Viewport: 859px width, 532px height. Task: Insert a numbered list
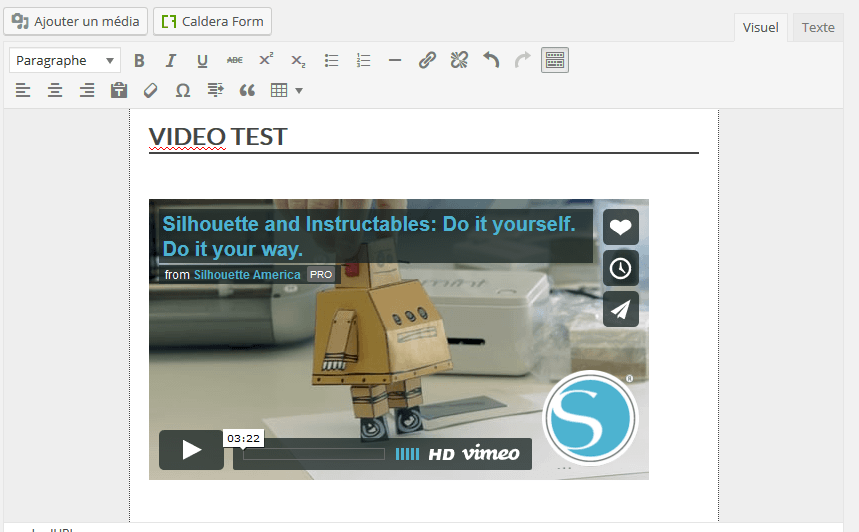tap(363, 60)
